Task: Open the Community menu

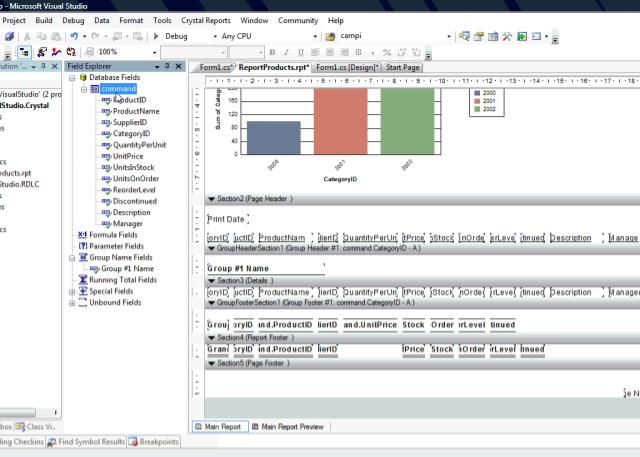Action: [298, 20]
